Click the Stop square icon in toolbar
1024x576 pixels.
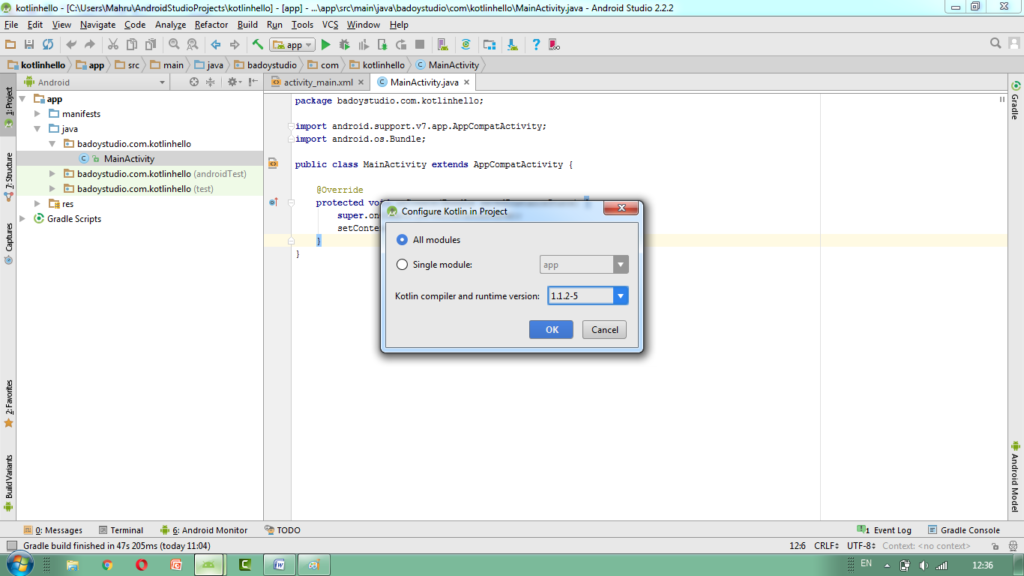pyautogui.click(x=420, y=44)
